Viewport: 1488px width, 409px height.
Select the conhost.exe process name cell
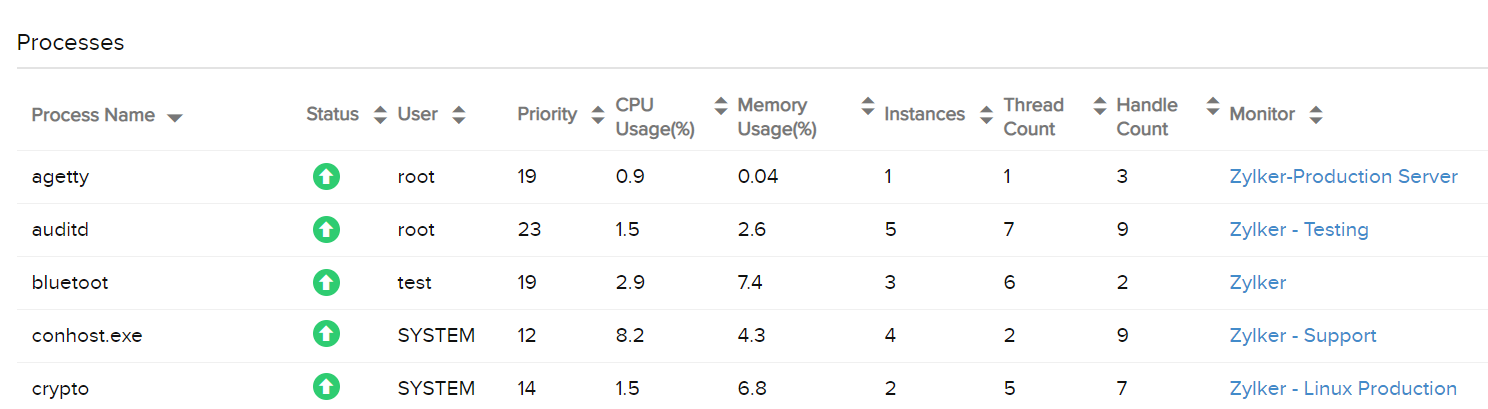click(x=87, y=336)
